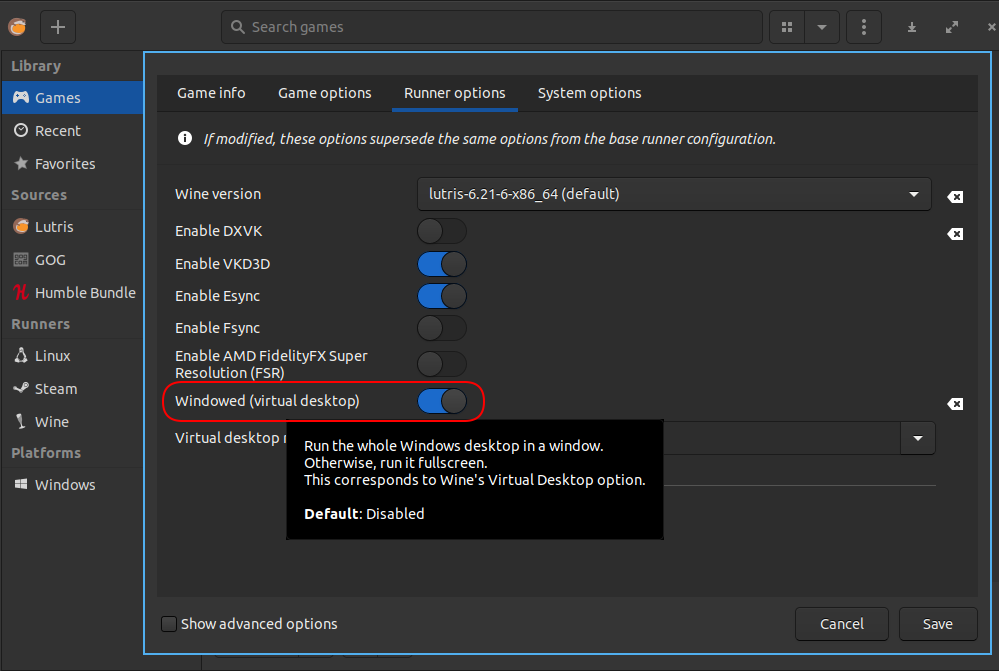Disable the Enable VKD3D switch
This screenshot has width=999, height=671.
[x=442, y=264]
